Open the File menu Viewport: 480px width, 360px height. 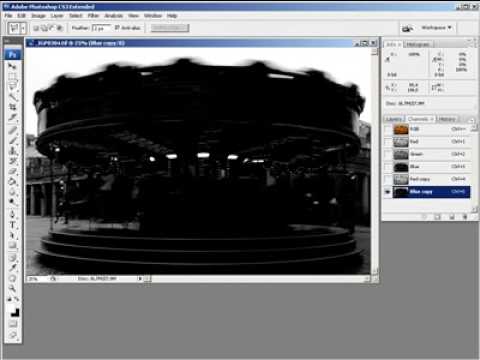[8, 16]
